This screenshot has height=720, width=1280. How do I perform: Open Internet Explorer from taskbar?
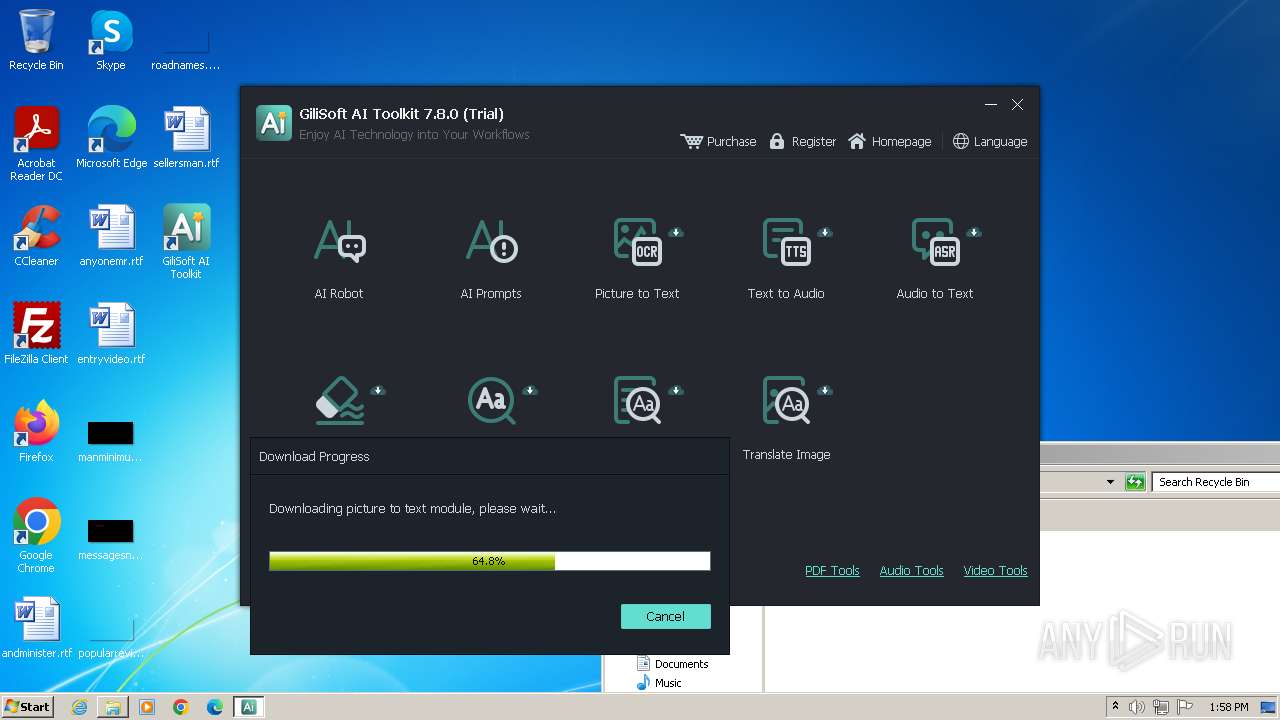(79, 707)
